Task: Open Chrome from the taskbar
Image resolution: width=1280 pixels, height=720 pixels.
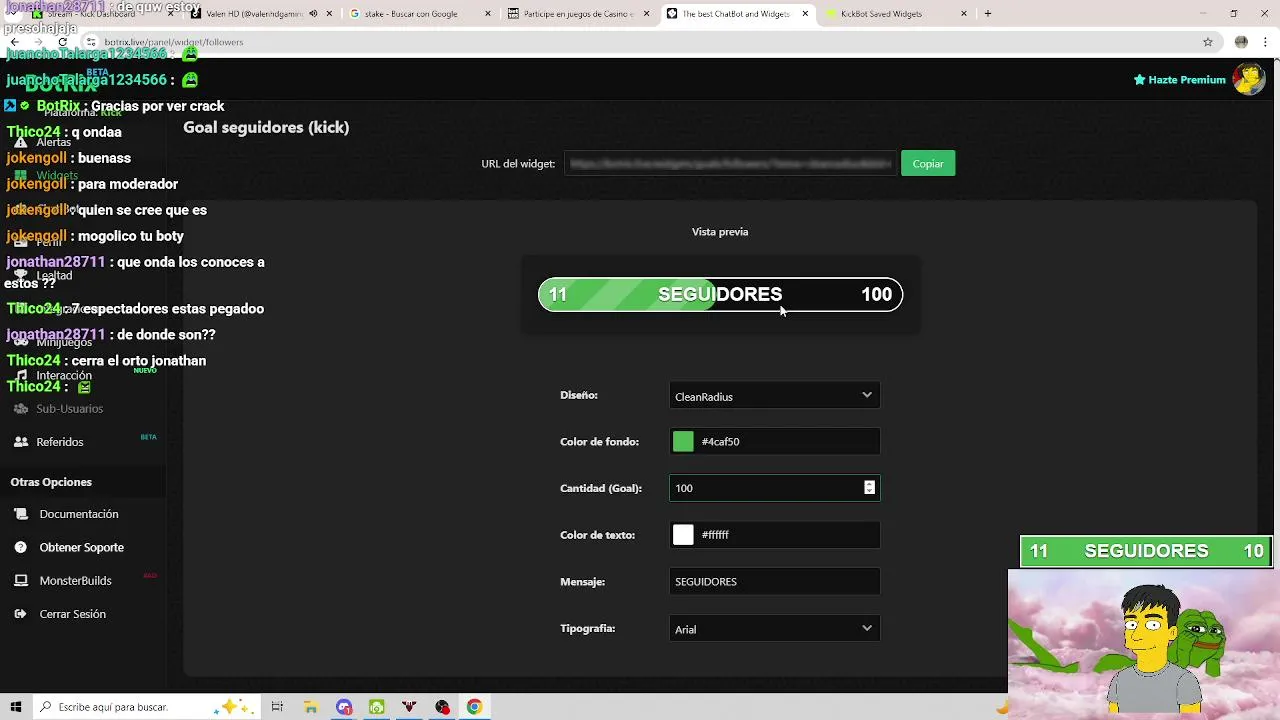Action: tap(474, 707)
